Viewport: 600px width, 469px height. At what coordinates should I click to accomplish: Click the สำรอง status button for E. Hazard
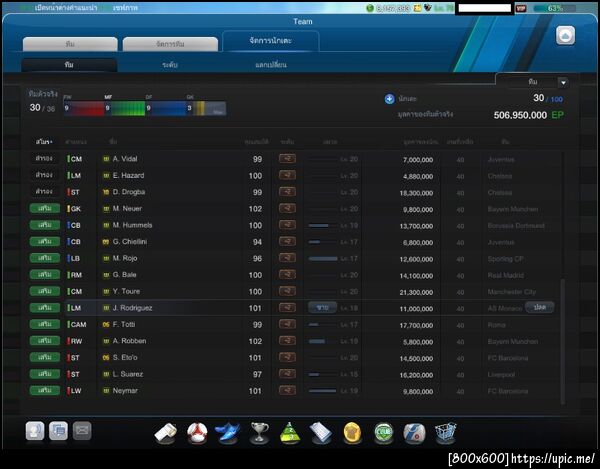pos(44,175)
